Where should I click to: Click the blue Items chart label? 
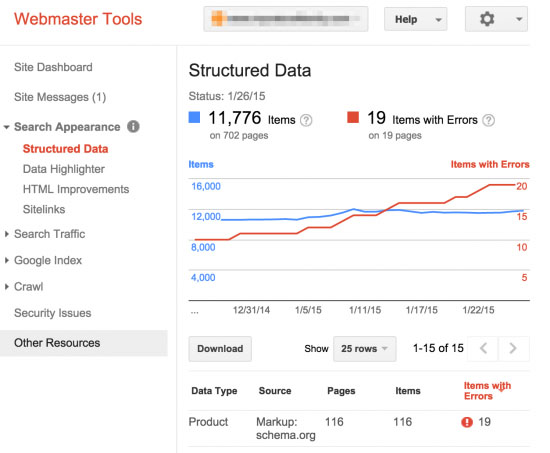tap(201, 164)
